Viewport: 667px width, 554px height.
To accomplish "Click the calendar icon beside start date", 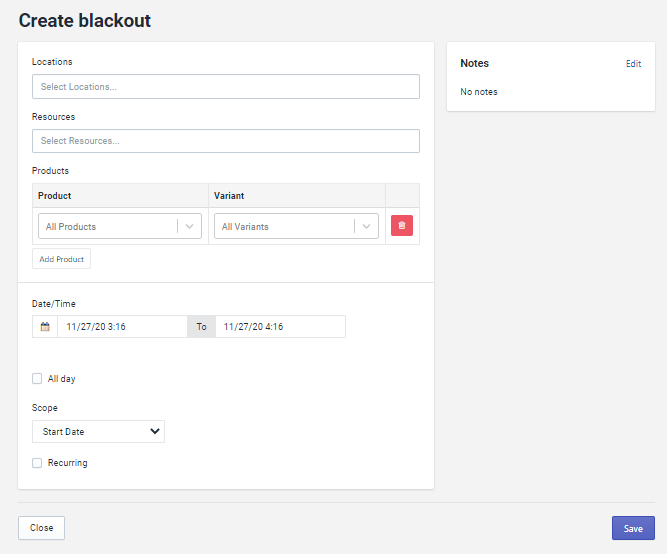I will (x=45, y=327).
